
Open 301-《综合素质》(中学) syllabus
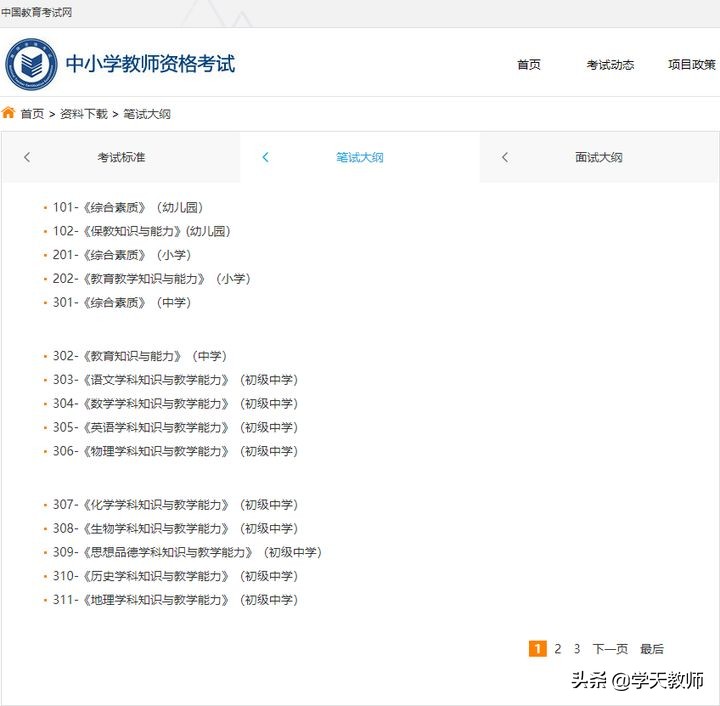coord(122,303)
